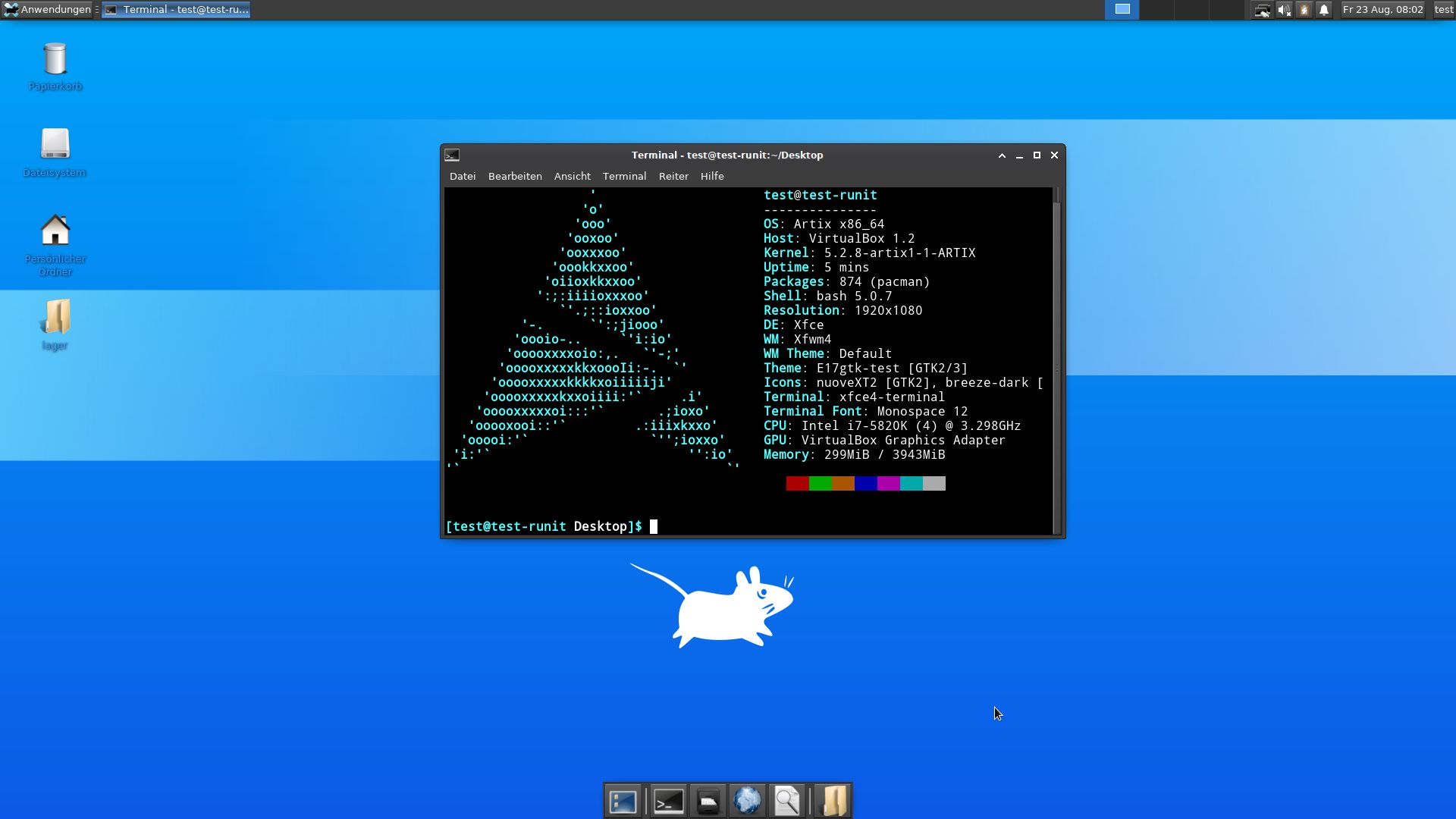The height and width of the screenshot is (819, 1456).
Task: Switch to the first active workspace
Action: (x=1122, y=10)
